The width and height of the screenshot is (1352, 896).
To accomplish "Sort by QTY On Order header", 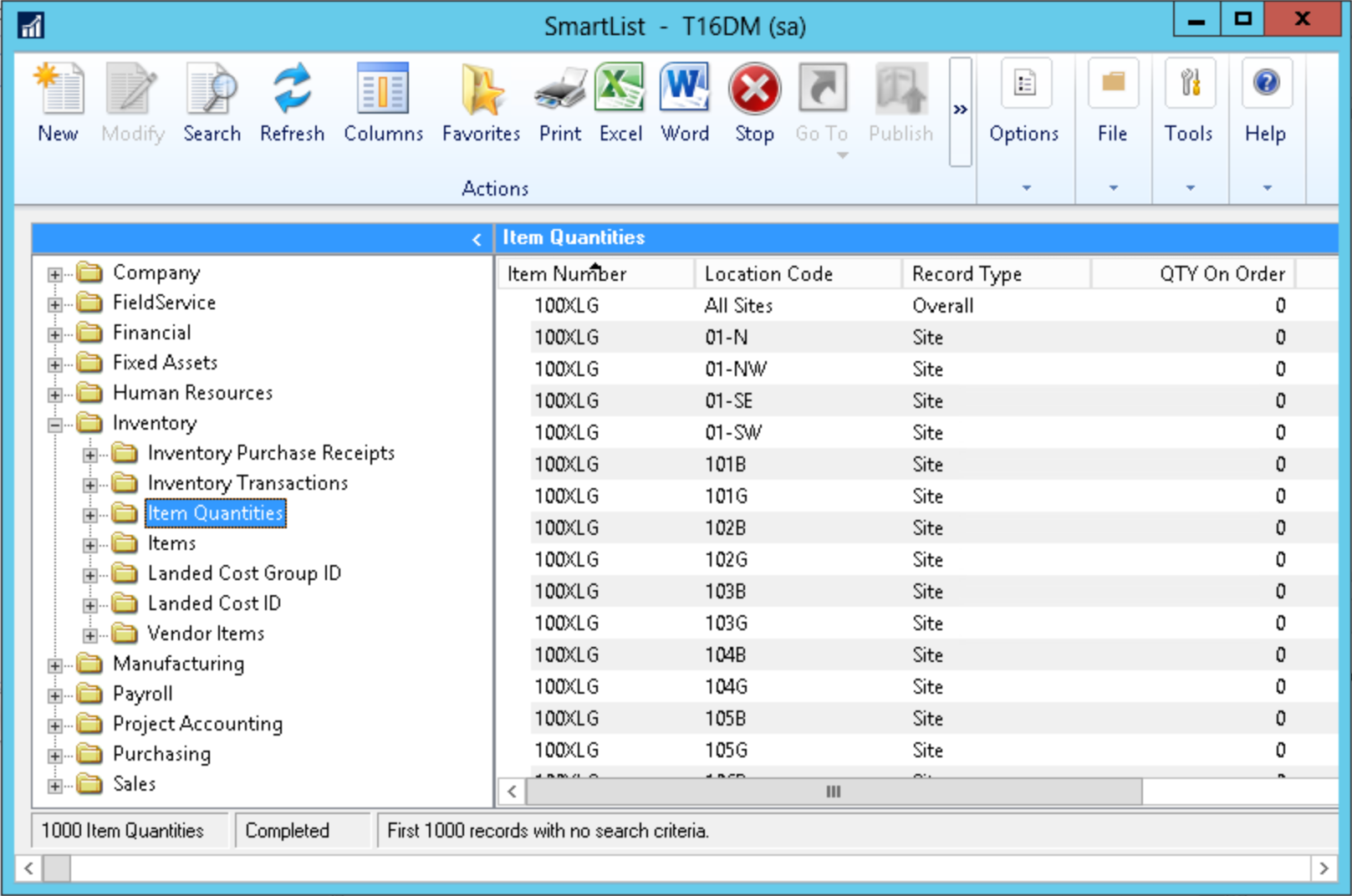I will [x=1192, y=273].
